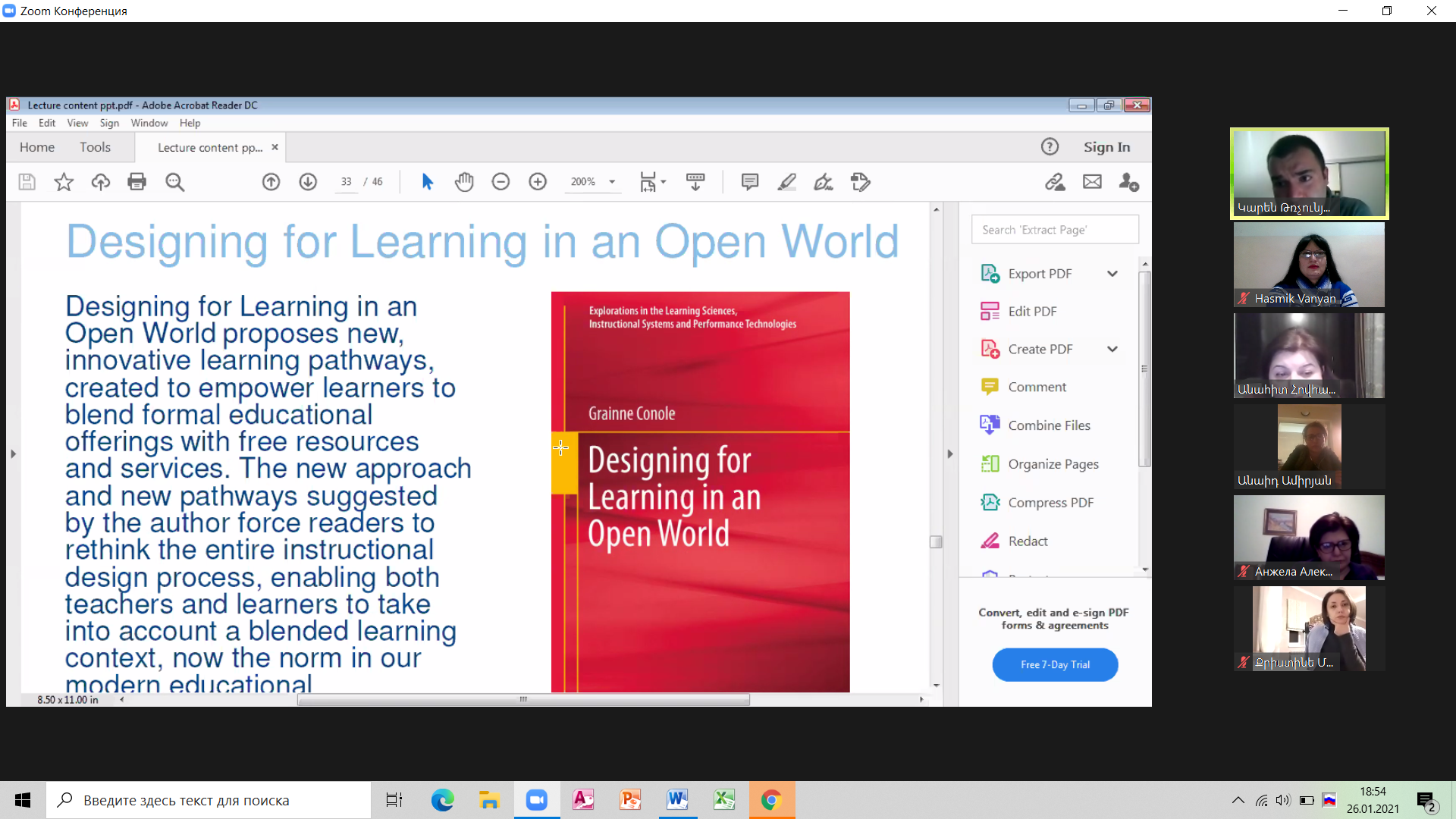Share a link to the file

click(1055, 182)
